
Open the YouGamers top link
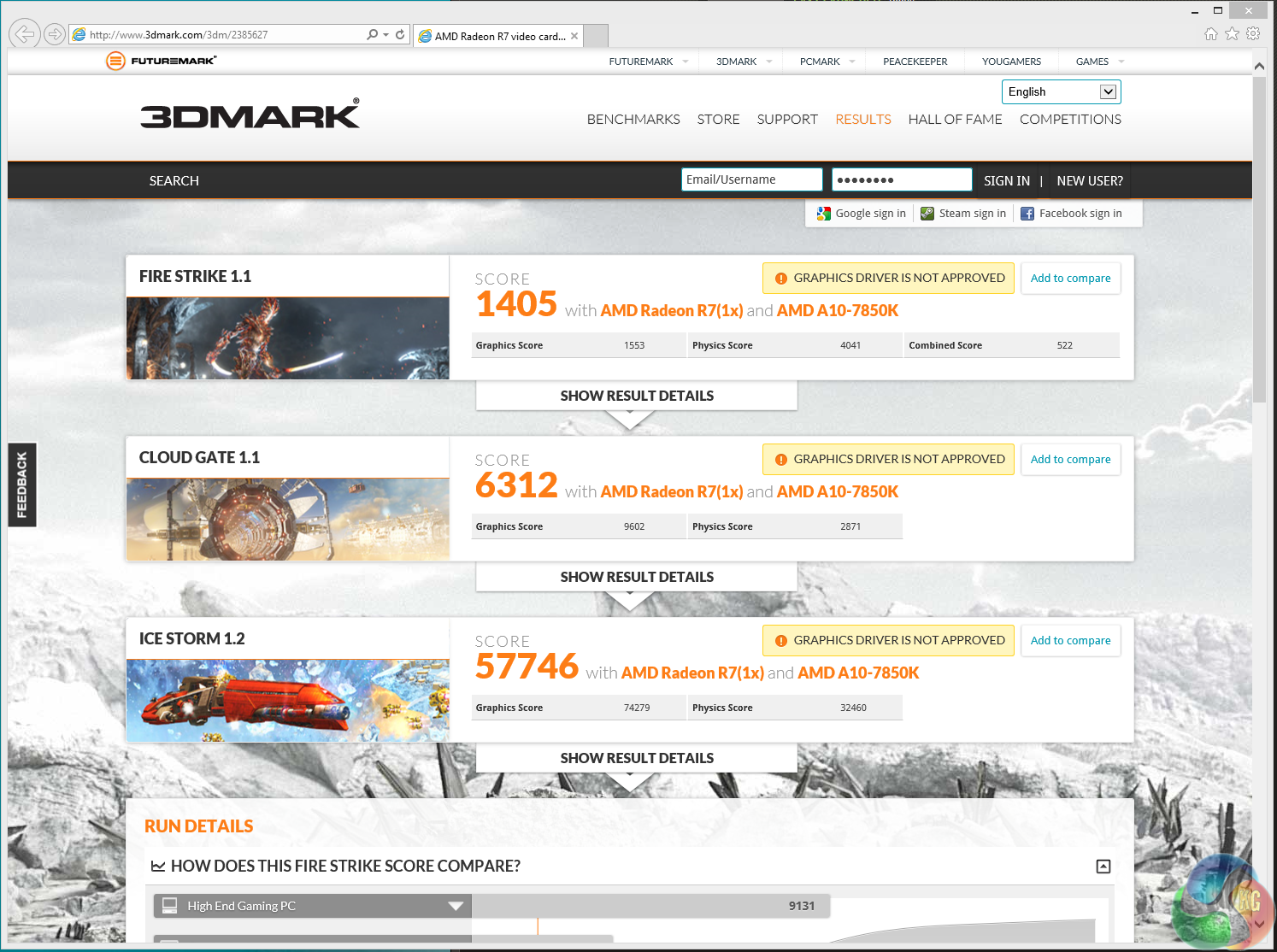tap(1011, 62)
